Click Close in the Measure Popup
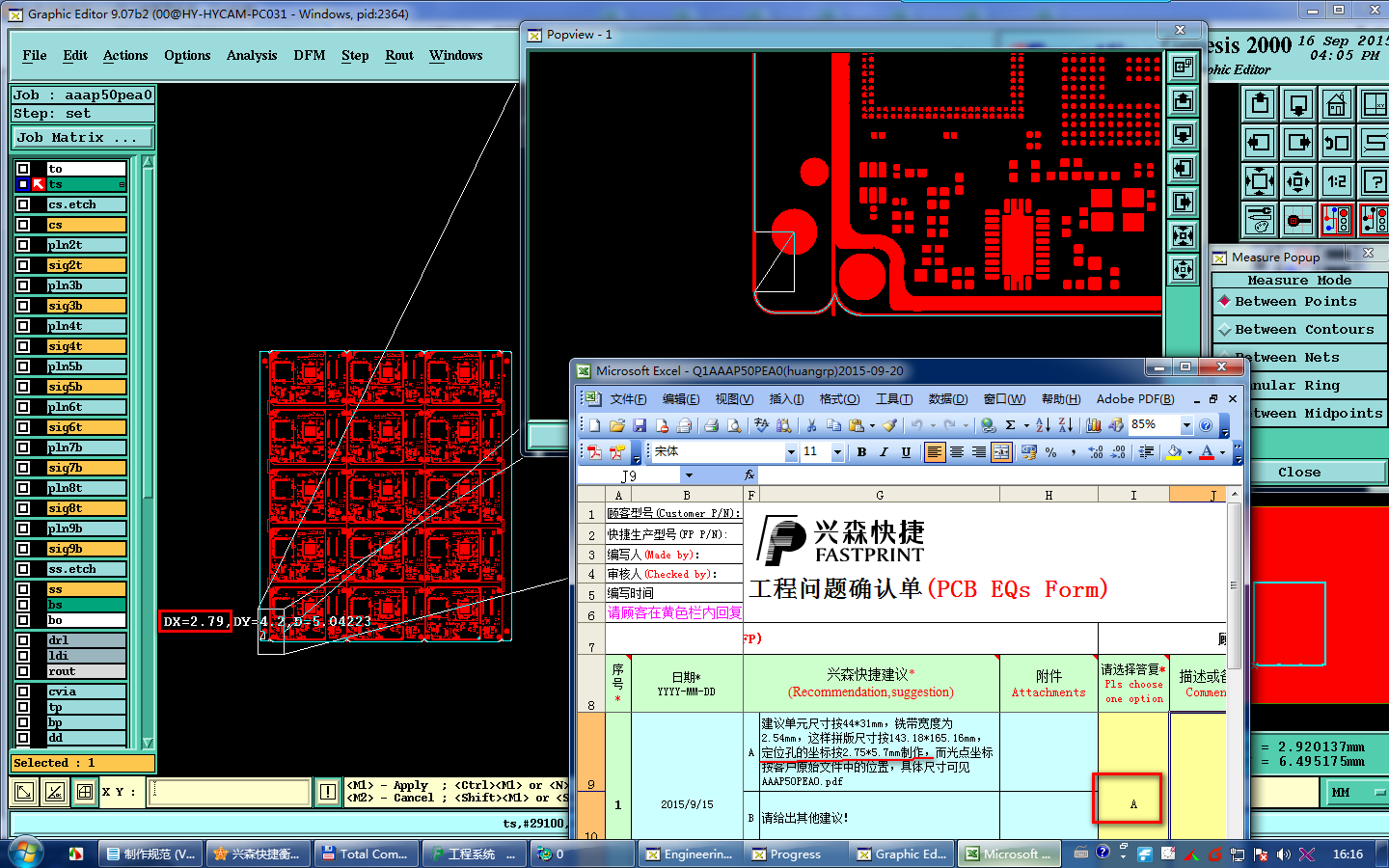 pyautogui.click(x=1299, y=472)
